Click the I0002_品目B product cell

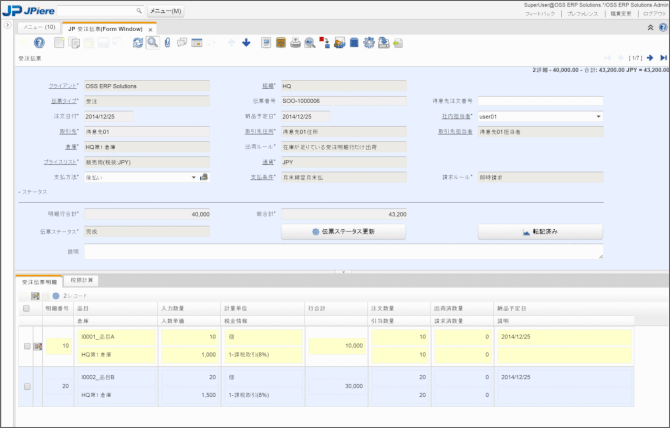coord(117,377)
